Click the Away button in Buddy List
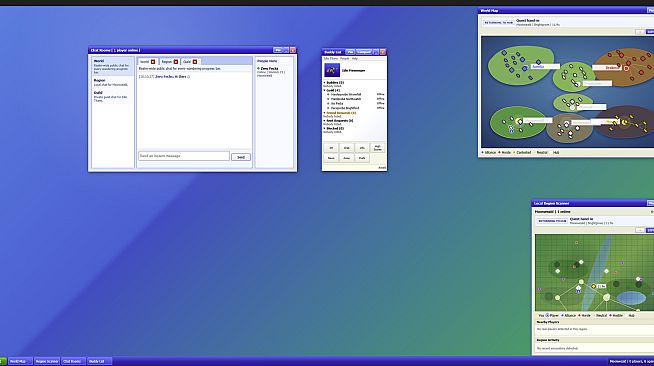This screenshot has height=366, width=654. (347, 158)
